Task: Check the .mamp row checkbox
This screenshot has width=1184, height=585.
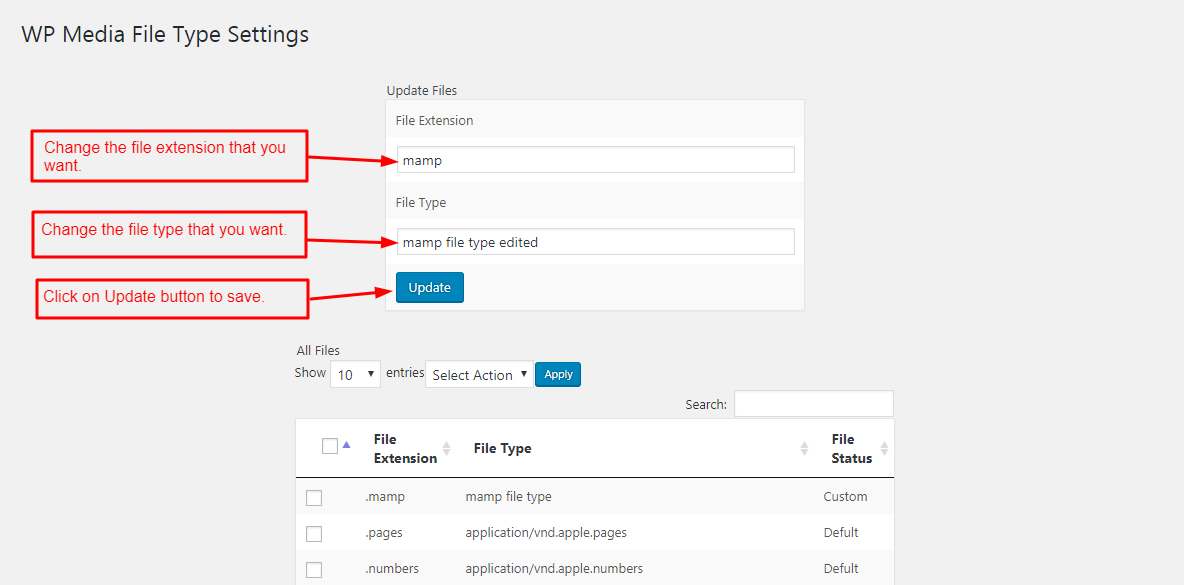Action: tap(314, 498)
